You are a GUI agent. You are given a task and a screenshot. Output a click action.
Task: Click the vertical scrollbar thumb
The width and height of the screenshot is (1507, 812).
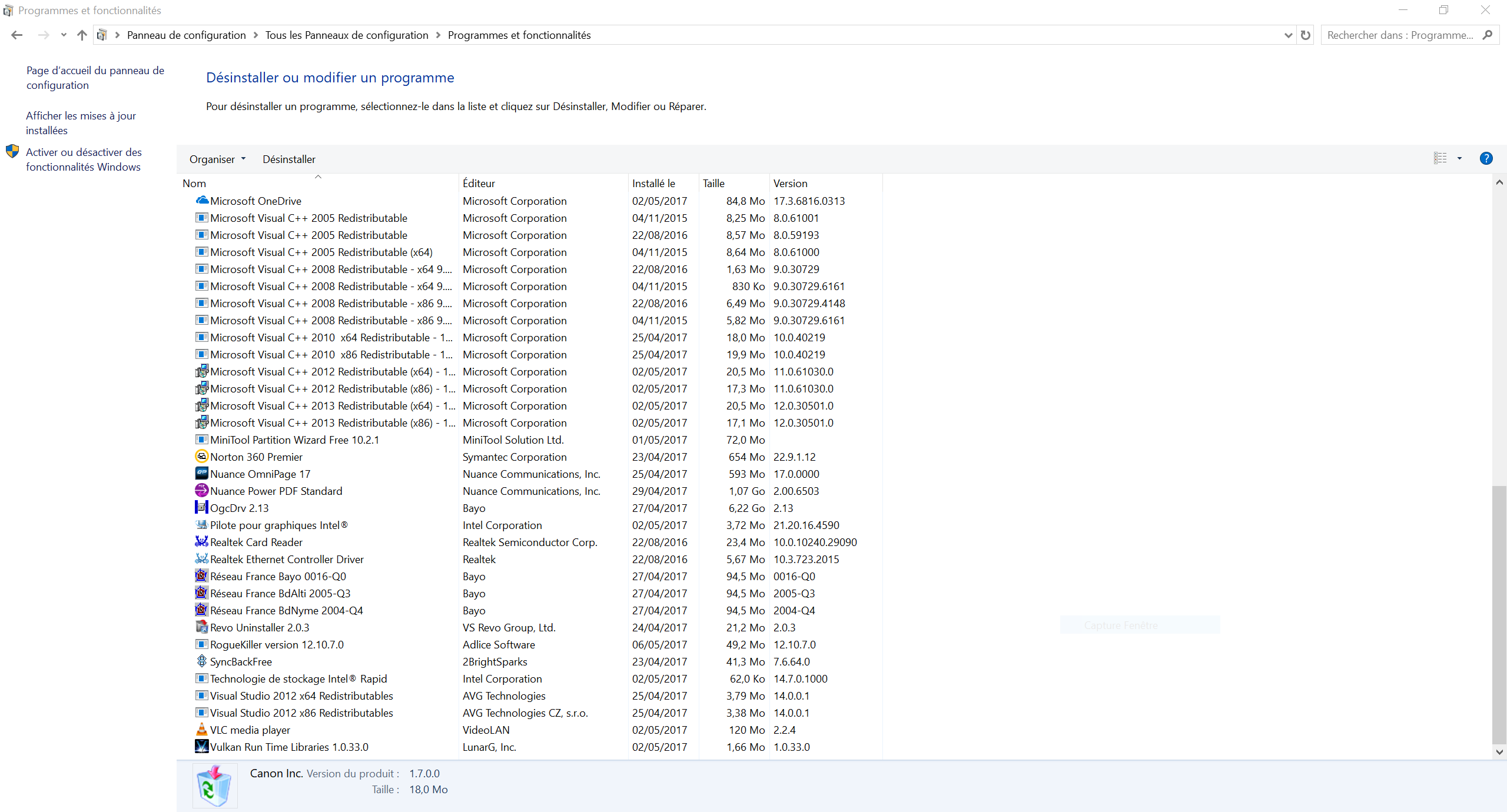(1499, 615)
